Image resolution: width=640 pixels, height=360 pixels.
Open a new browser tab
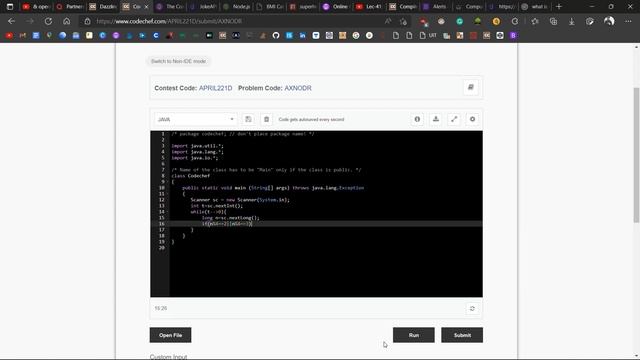tap(559, 7)
